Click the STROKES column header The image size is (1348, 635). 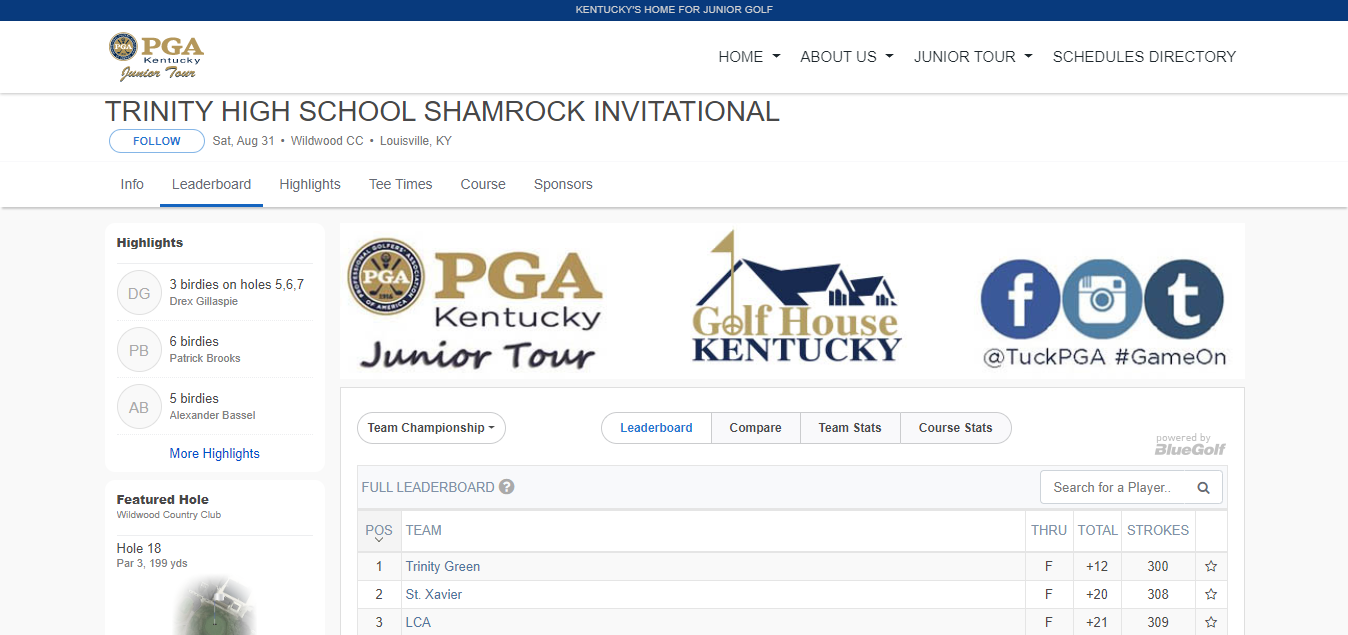1158,530
